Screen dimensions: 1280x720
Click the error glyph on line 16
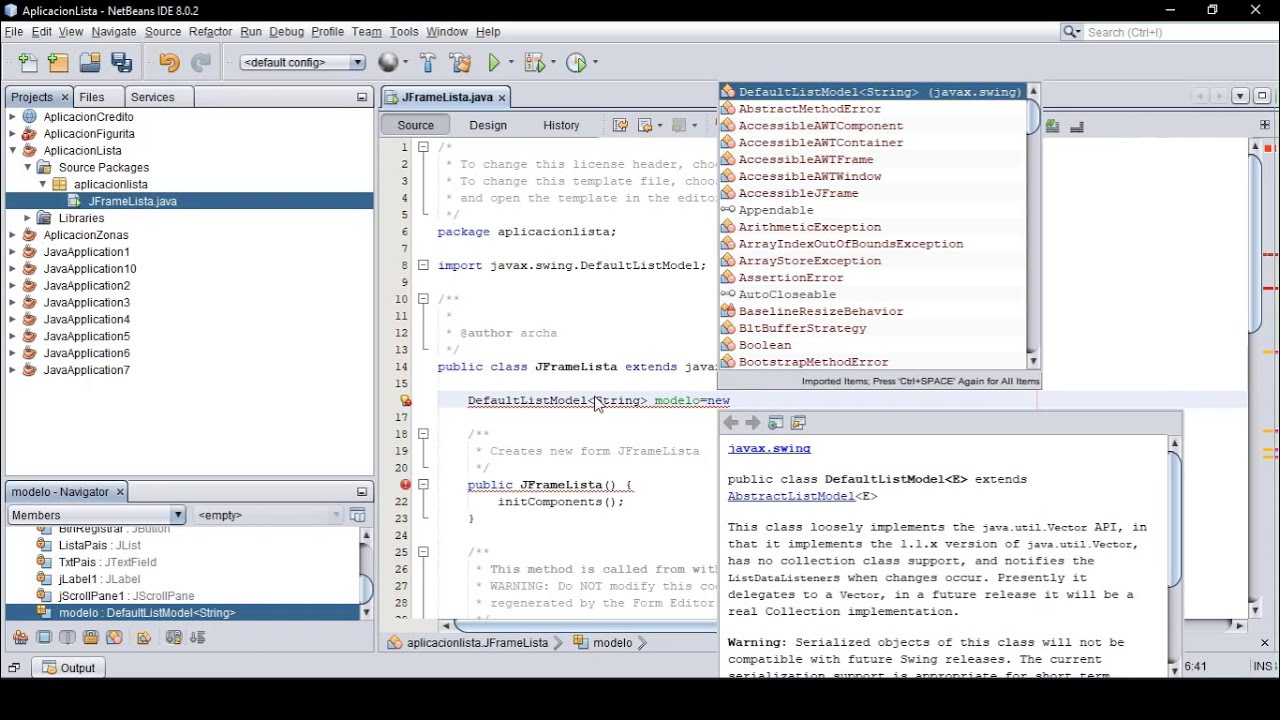405,401
